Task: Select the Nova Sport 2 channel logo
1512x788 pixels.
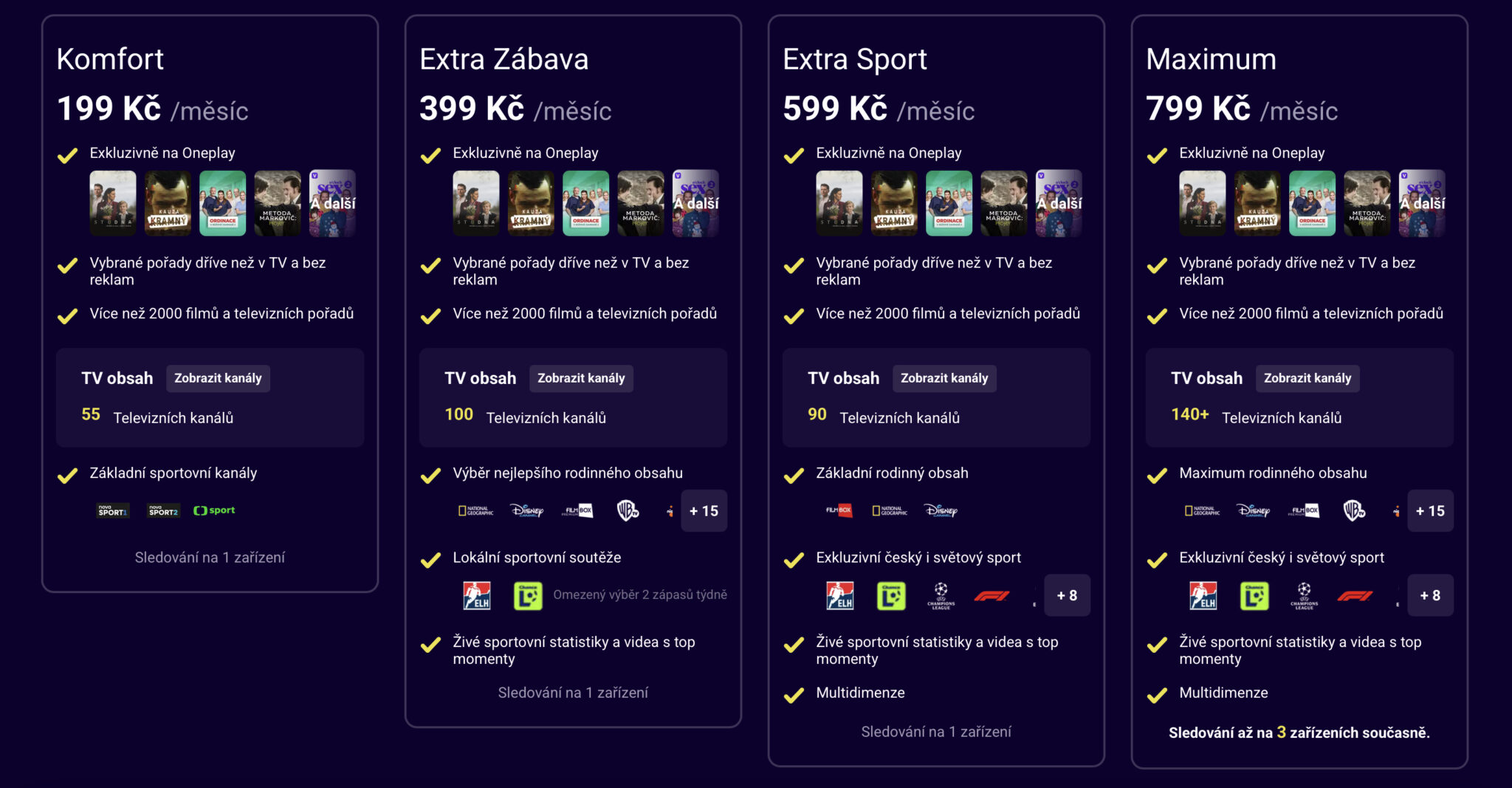Action: (162, 510)
